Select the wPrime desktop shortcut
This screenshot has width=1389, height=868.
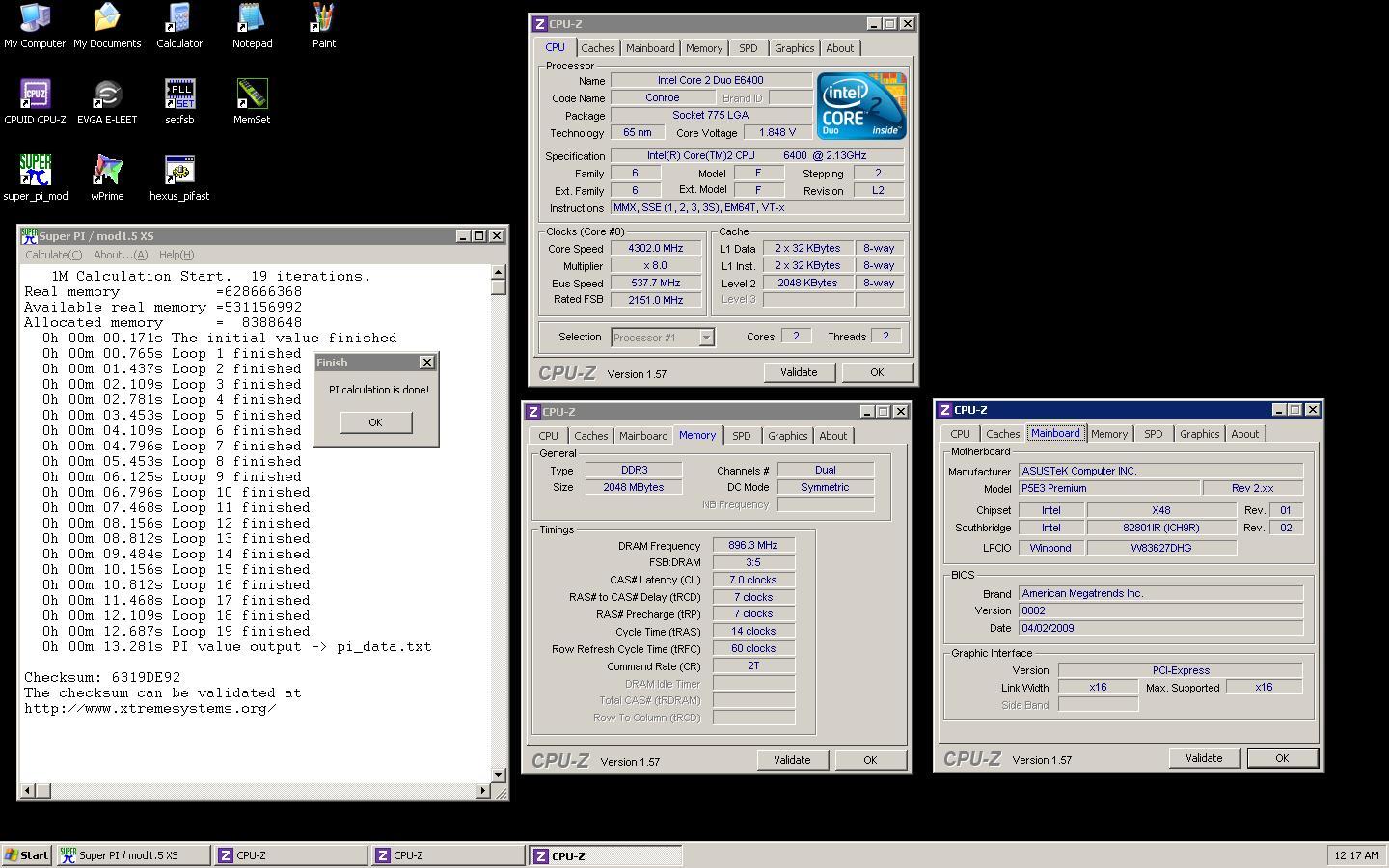107,178
